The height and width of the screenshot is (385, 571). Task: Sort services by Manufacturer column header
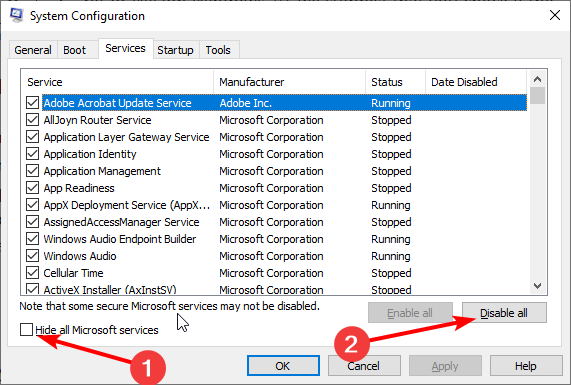(x=290, y=82)
